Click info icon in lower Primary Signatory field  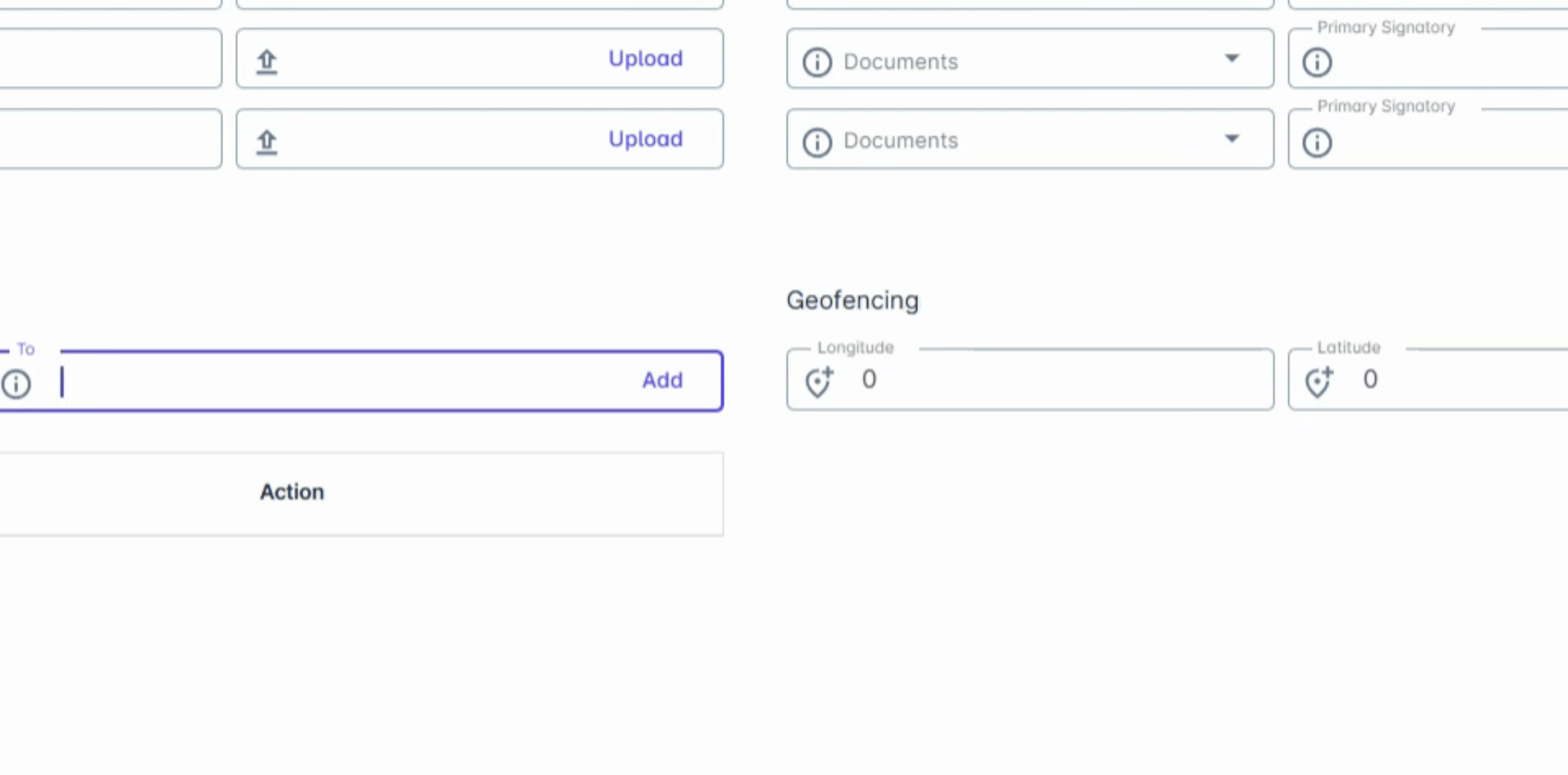click(1317, 142)
